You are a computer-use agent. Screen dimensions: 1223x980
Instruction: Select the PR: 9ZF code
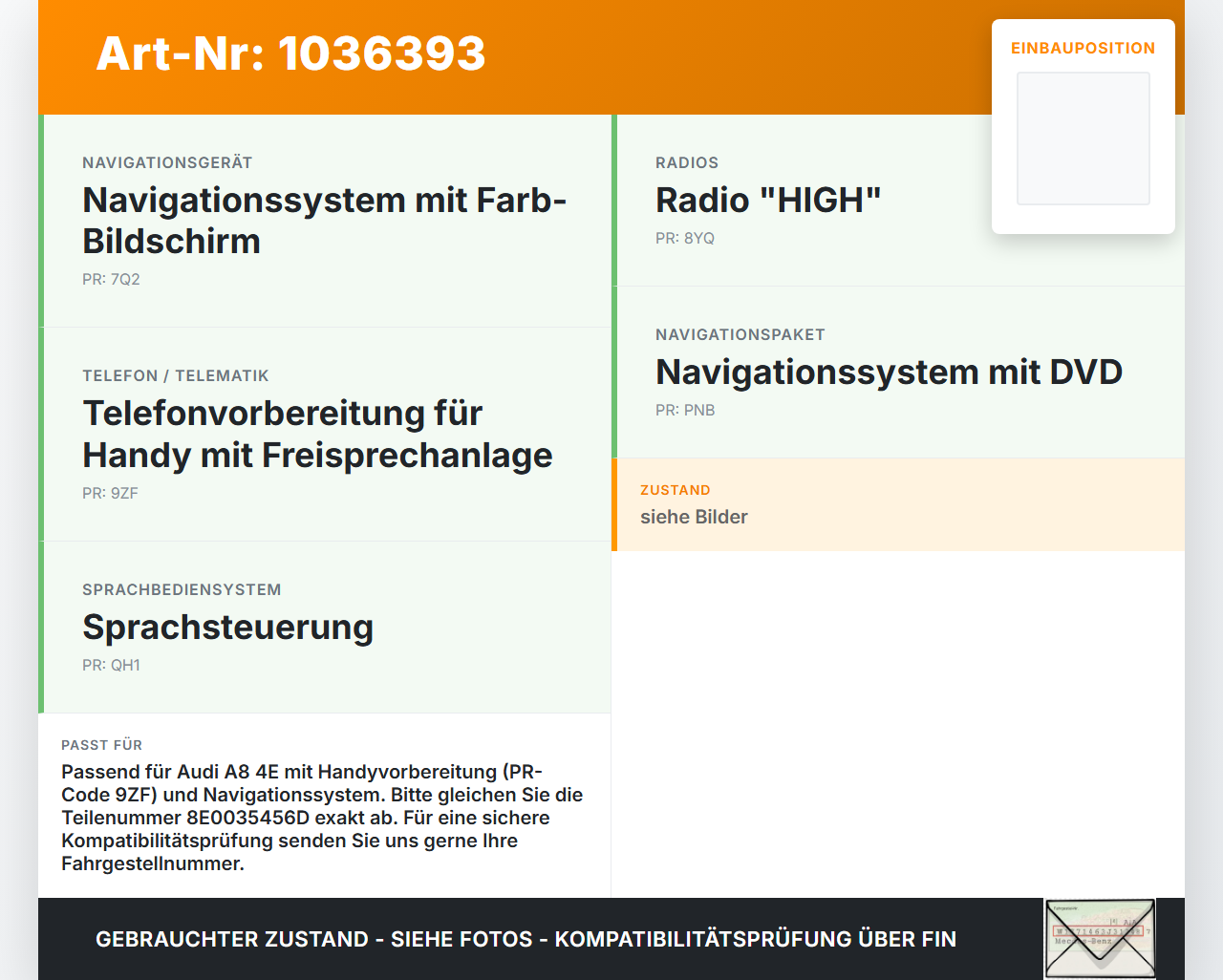(x=110, y=493)
